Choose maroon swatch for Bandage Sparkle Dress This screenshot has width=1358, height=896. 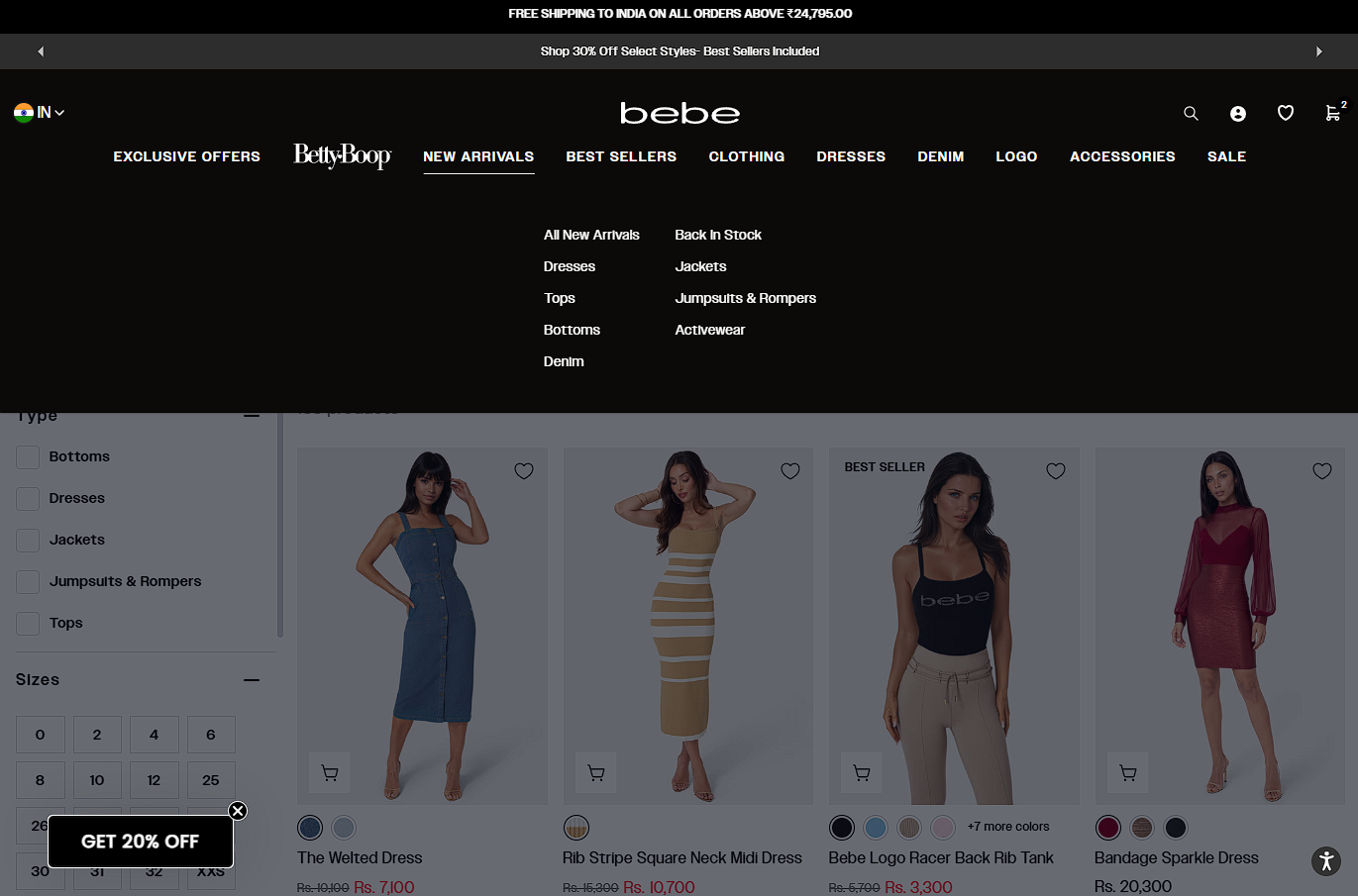pyautogui.click(x=1108, y=827)
